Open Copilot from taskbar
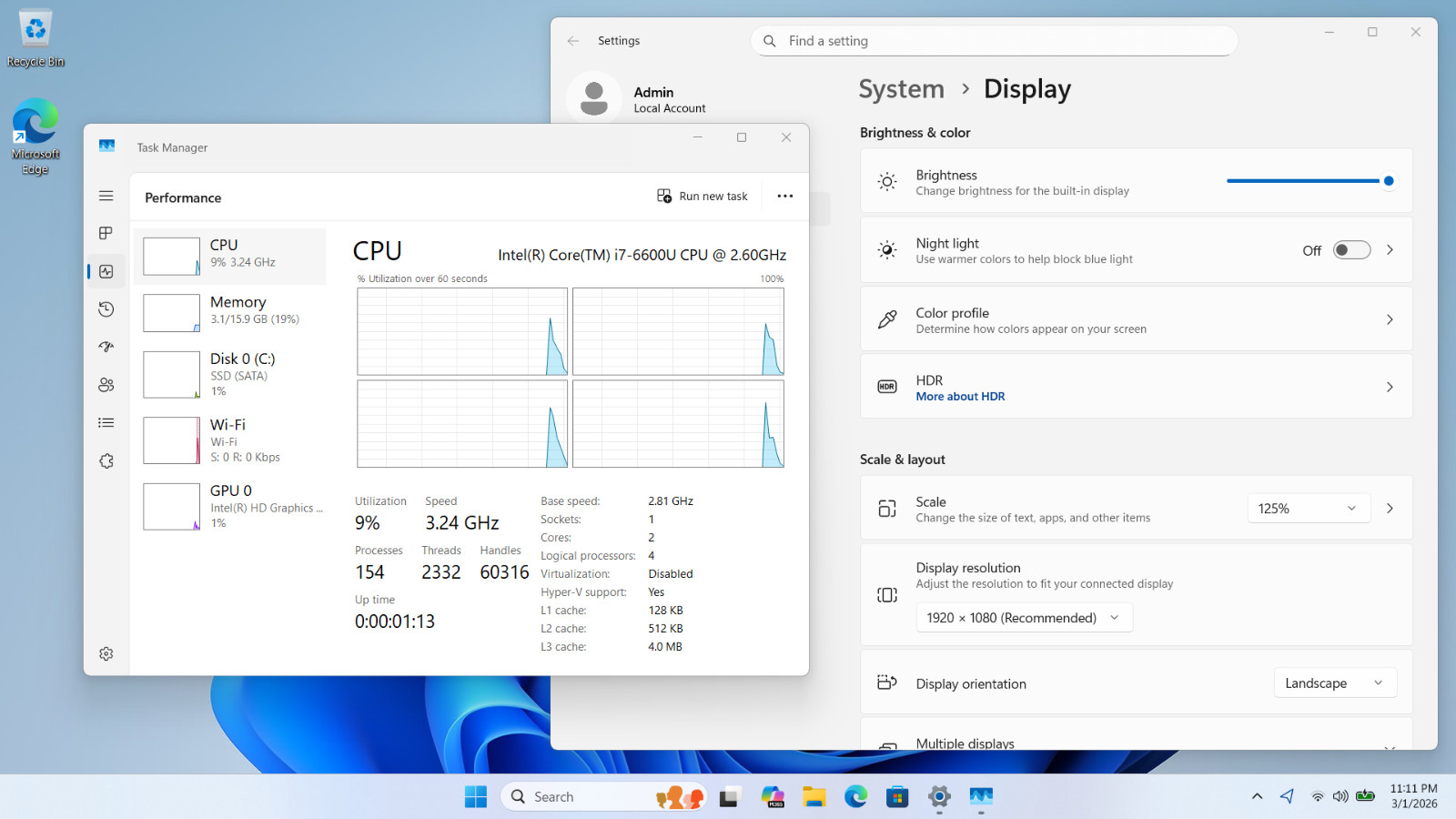Viewport: 1456px width, 819px height. (773, 797)
